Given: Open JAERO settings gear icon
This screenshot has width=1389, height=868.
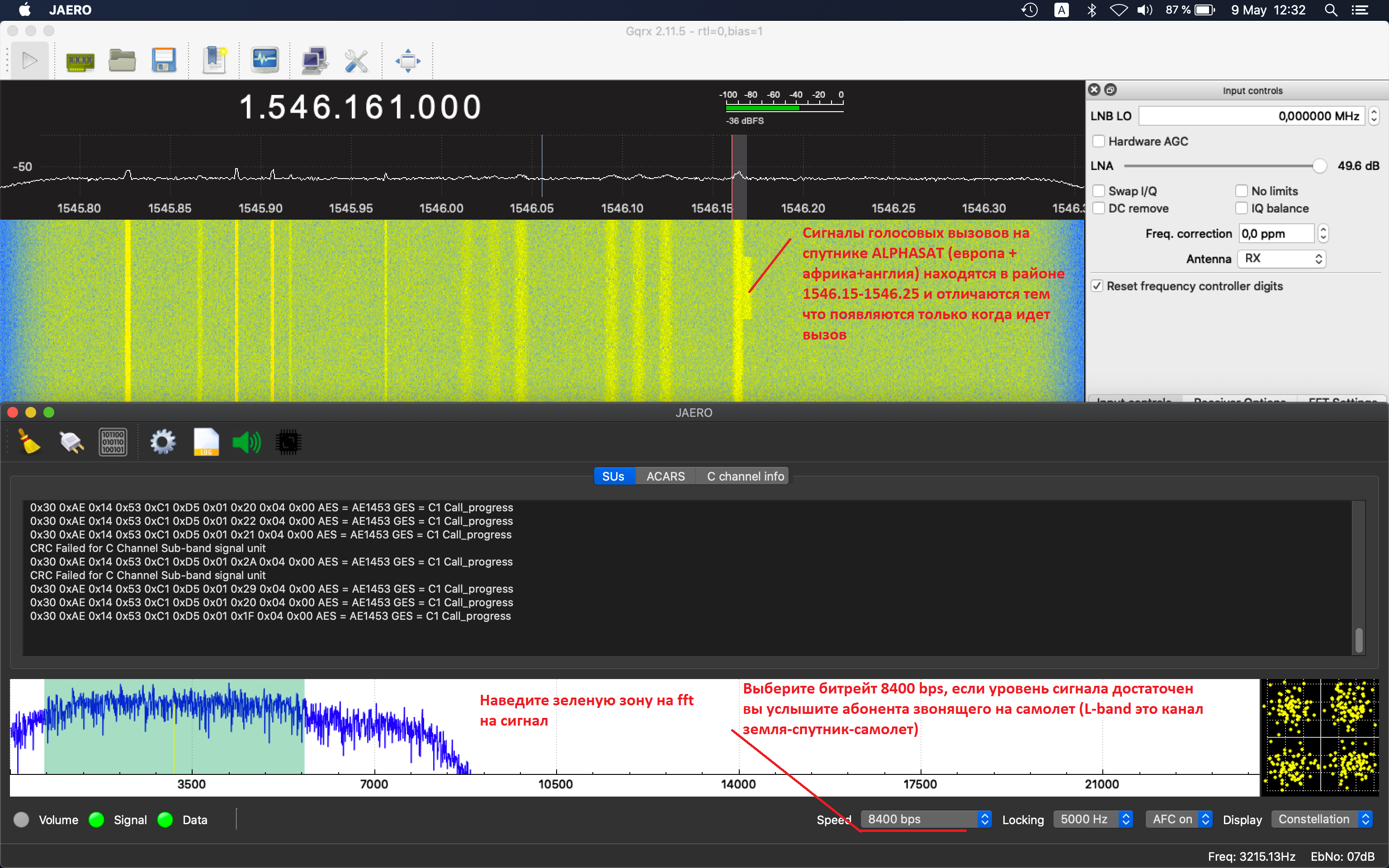Looking at the screenshot, I should (x=162, y=442).
